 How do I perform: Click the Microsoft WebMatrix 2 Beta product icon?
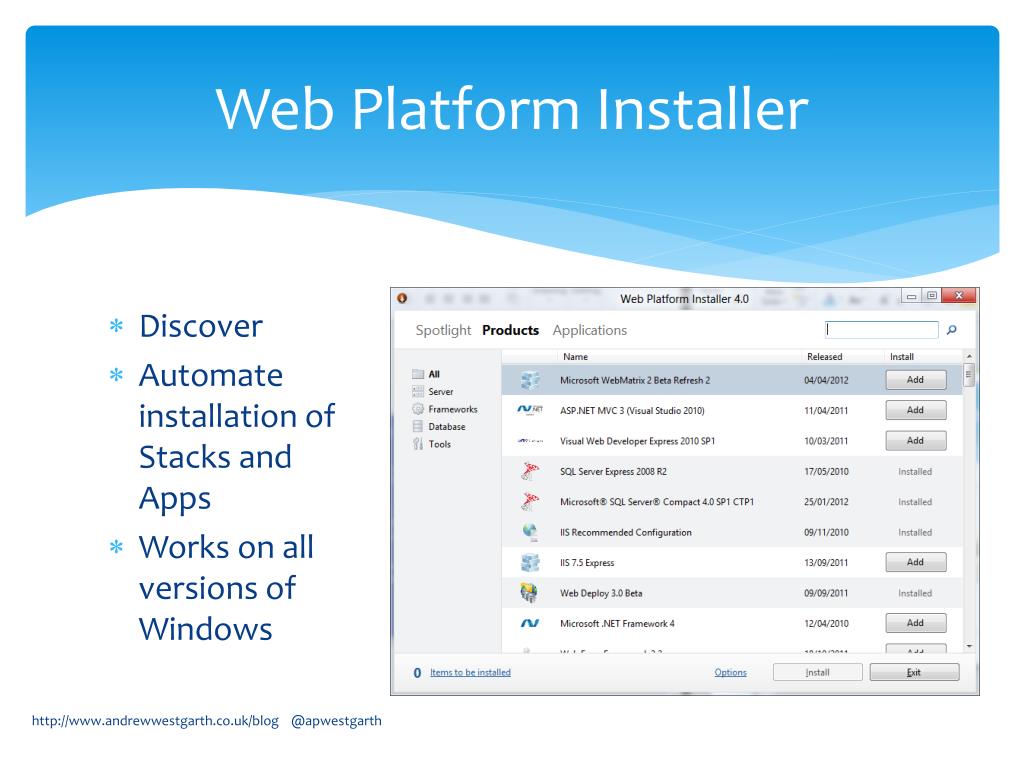[530, 380]
